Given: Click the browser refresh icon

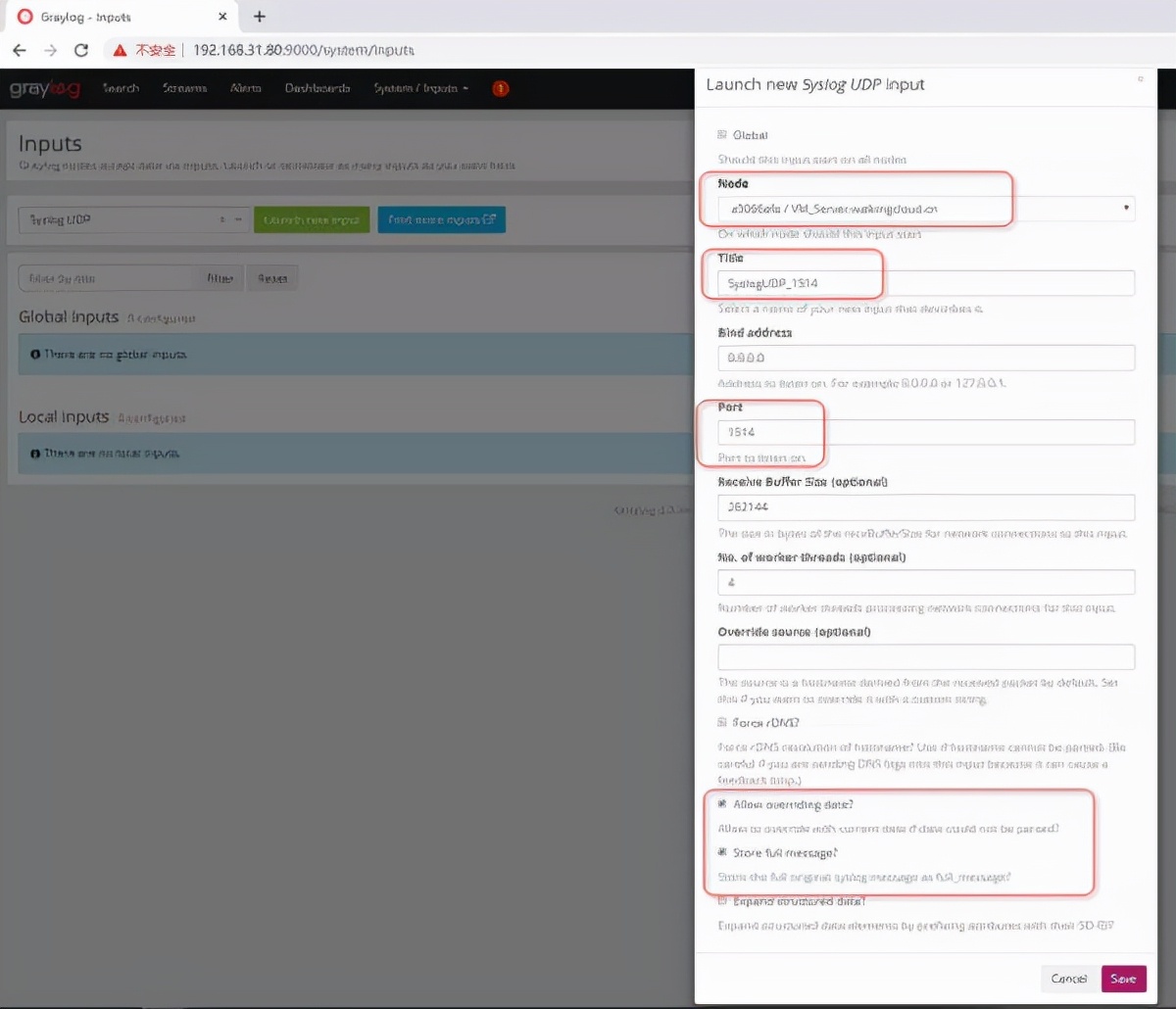Looking at the screenshot, I should pyautogui.click(x=81, y=49).
